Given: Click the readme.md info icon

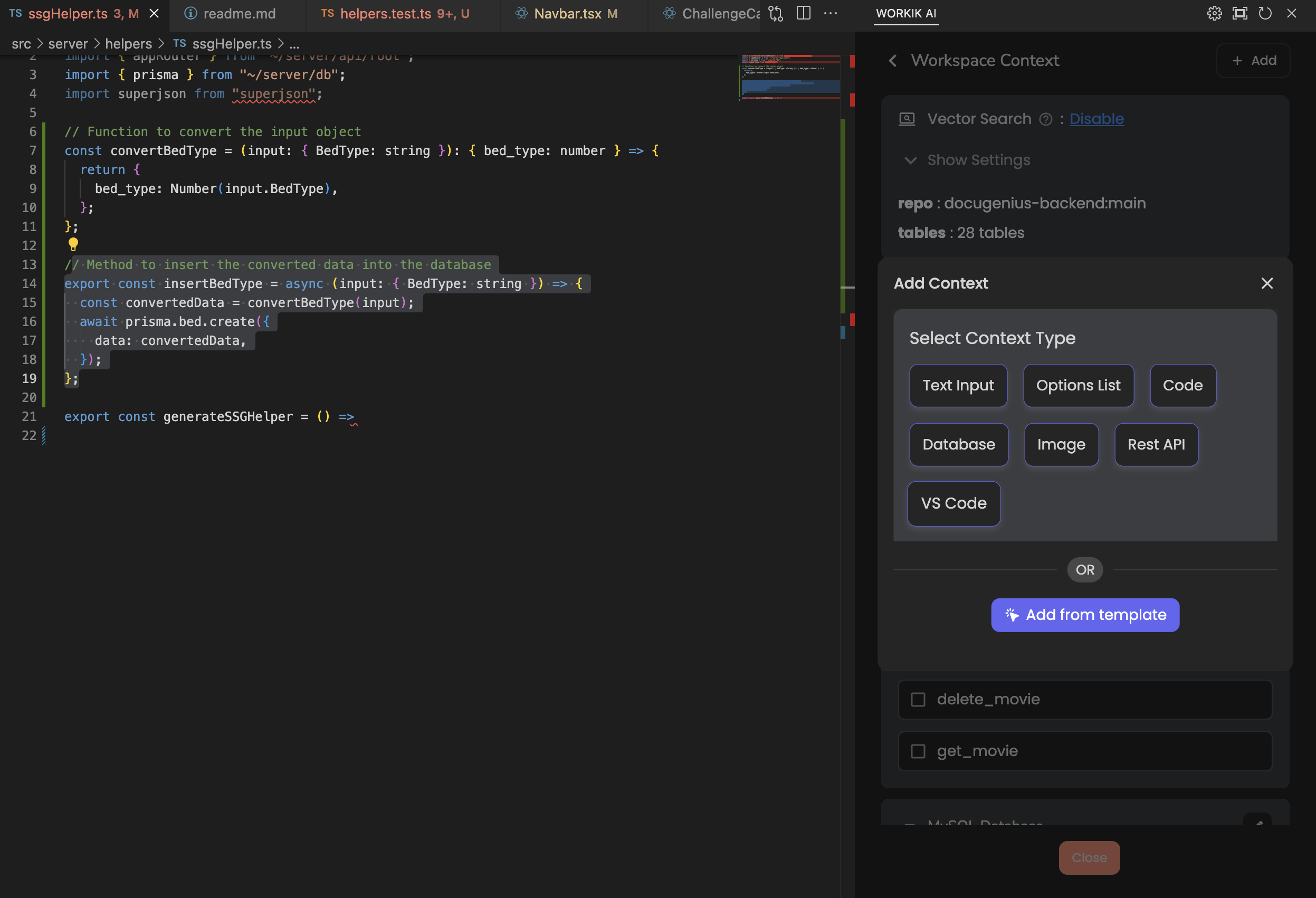Looking at the screenshot, I should pos(191,14).
